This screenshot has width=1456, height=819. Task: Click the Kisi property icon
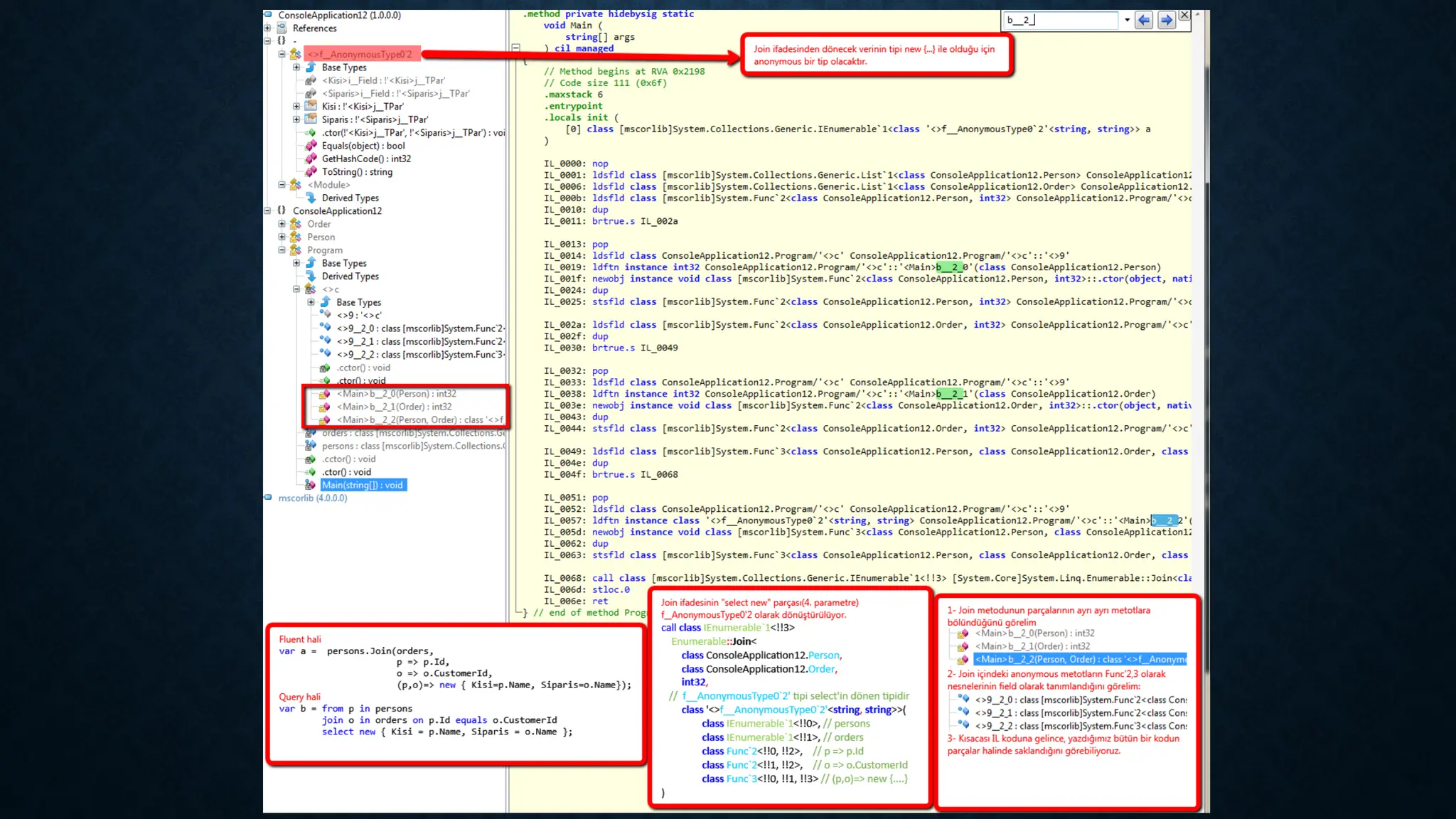tap(311, 106)
